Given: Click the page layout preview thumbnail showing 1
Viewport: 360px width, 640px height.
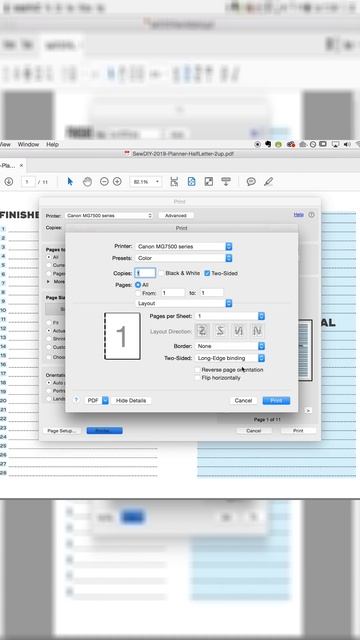Looking at the screenshot, I should pyautogui.click(x=122, y=336).
